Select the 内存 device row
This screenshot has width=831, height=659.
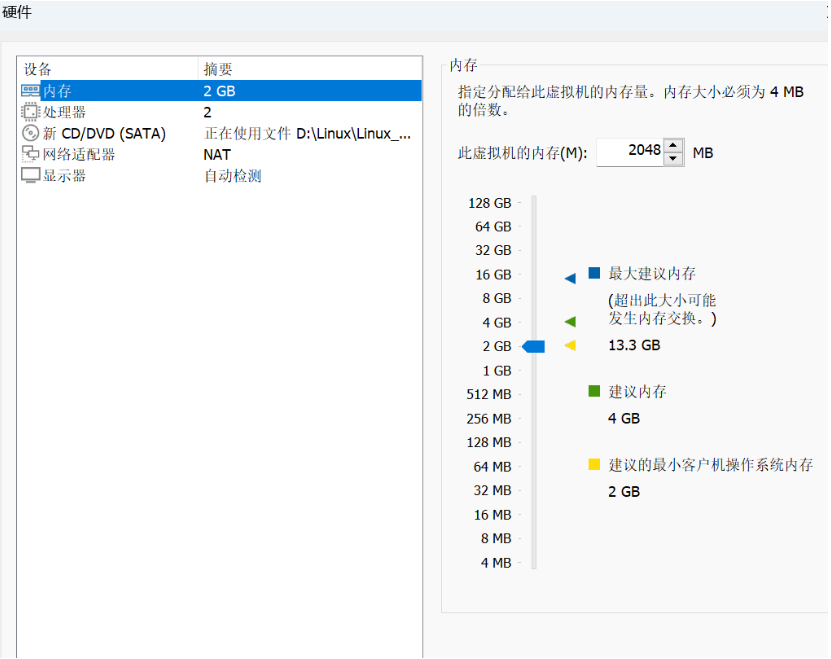click(220, 91)
